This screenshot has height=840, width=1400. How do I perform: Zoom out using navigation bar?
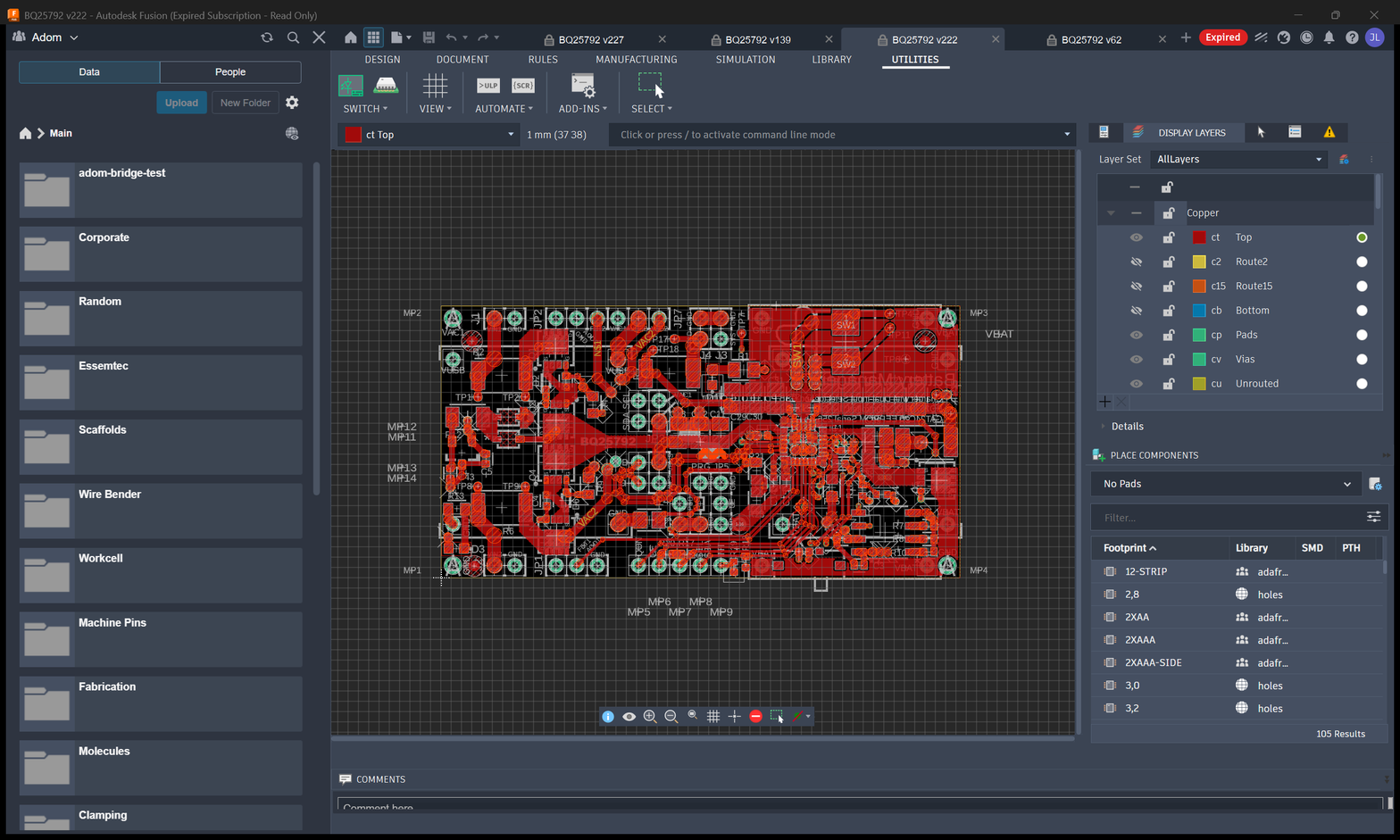[x=671, y=717]
